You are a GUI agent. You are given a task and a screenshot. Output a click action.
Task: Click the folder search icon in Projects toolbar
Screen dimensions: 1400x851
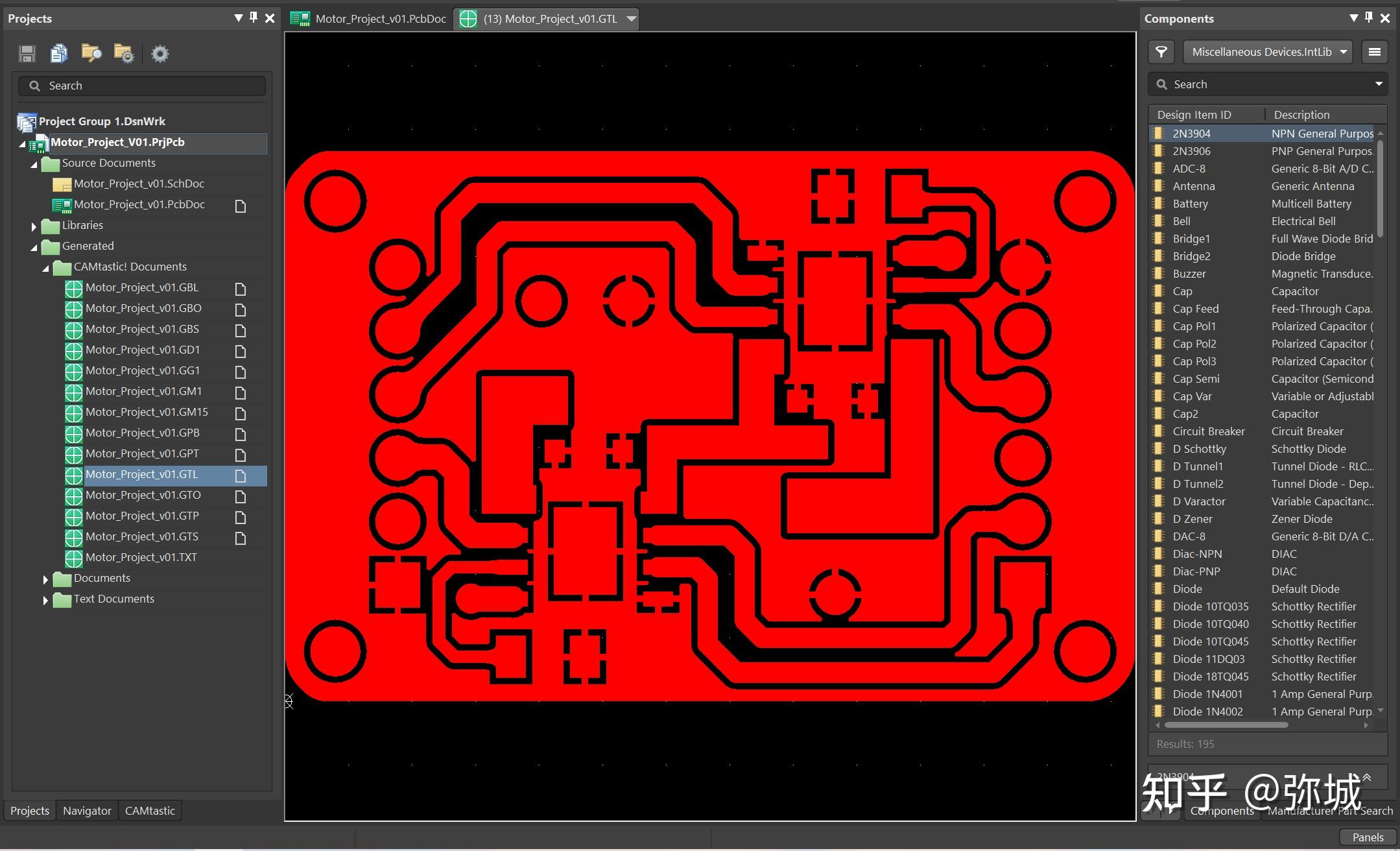point(91,53)
